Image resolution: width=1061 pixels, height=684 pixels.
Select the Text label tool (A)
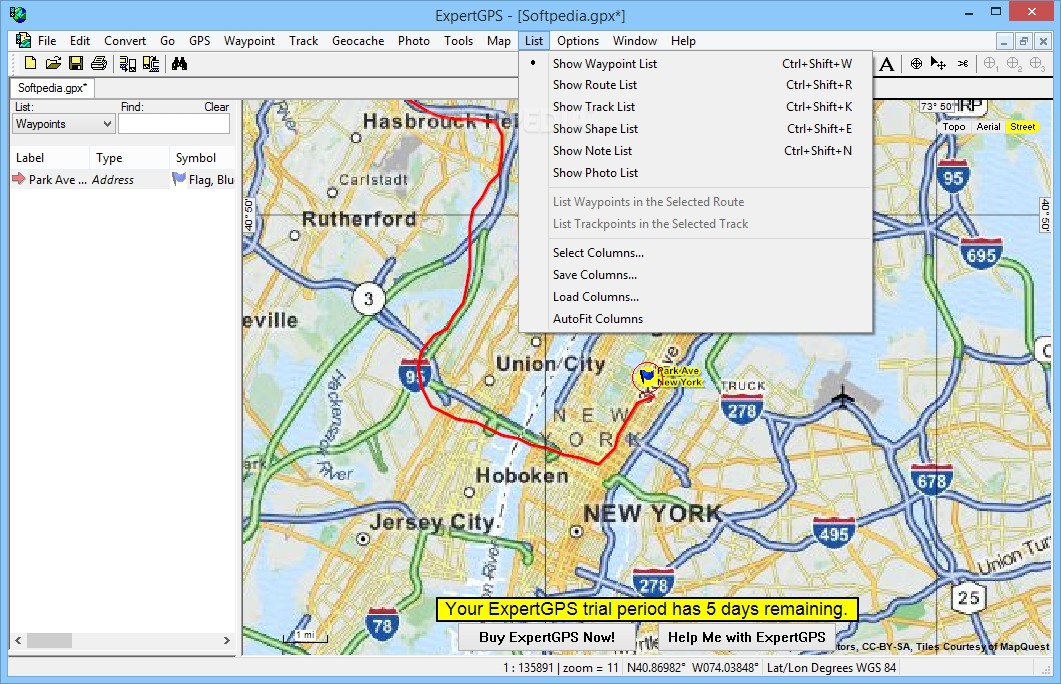click(887, 64)
